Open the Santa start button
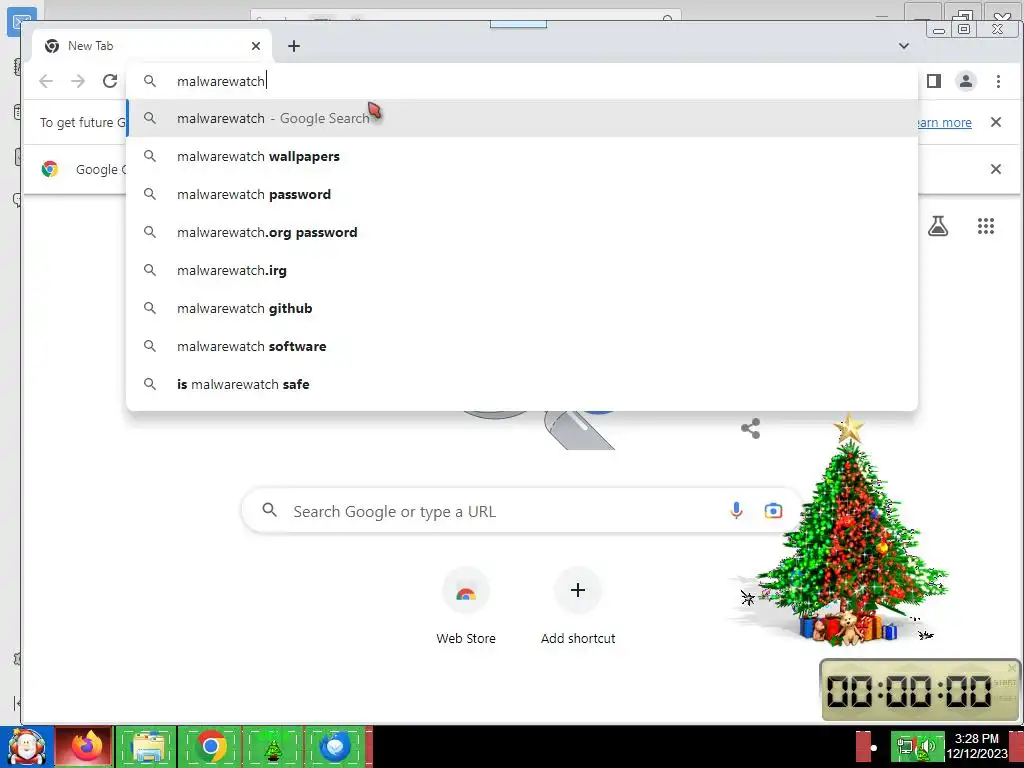Viewport: 1024px width, 768px height. tap(27, 747)
